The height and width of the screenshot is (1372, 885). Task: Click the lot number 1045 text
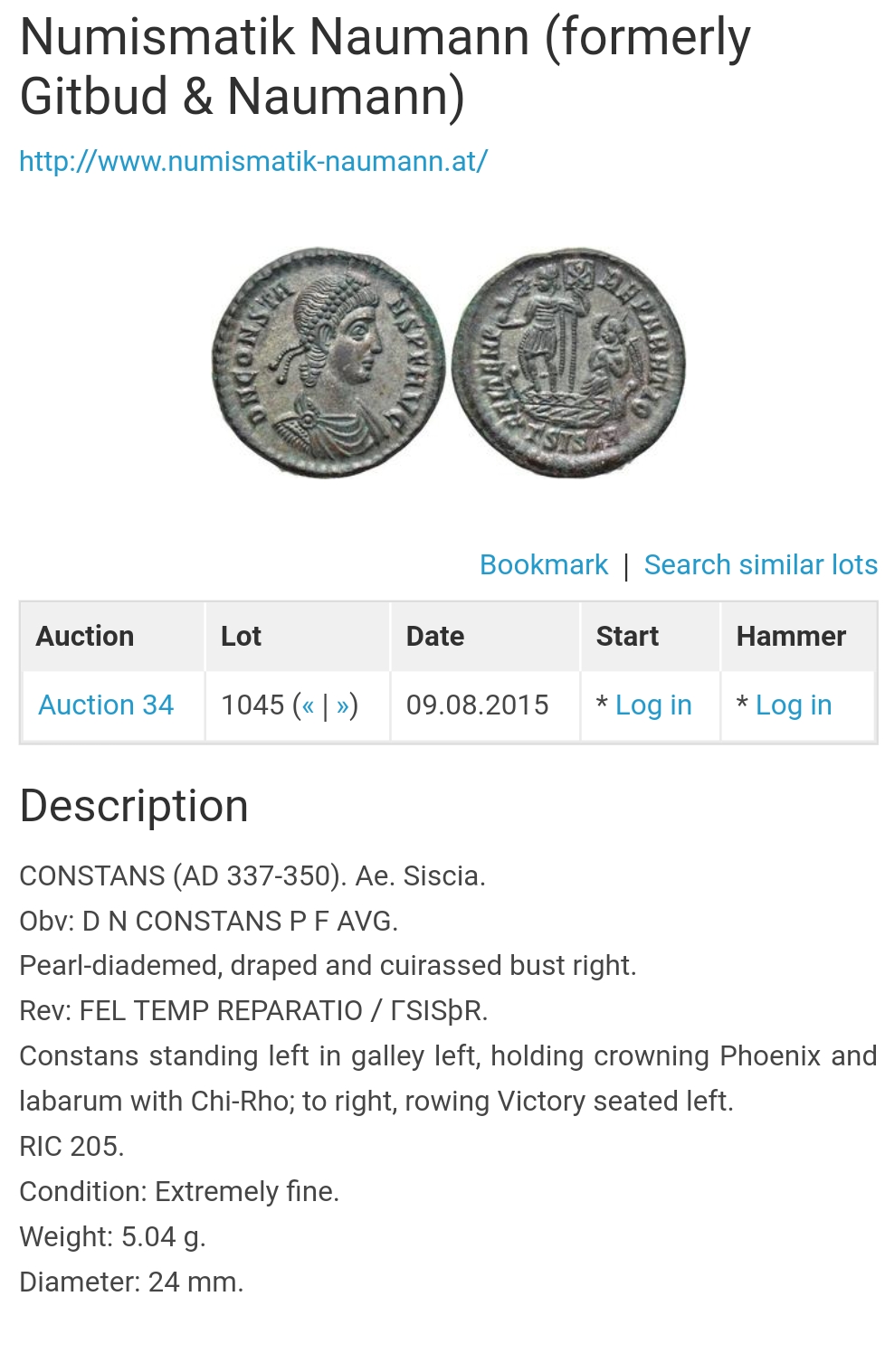tap(253, 705)
